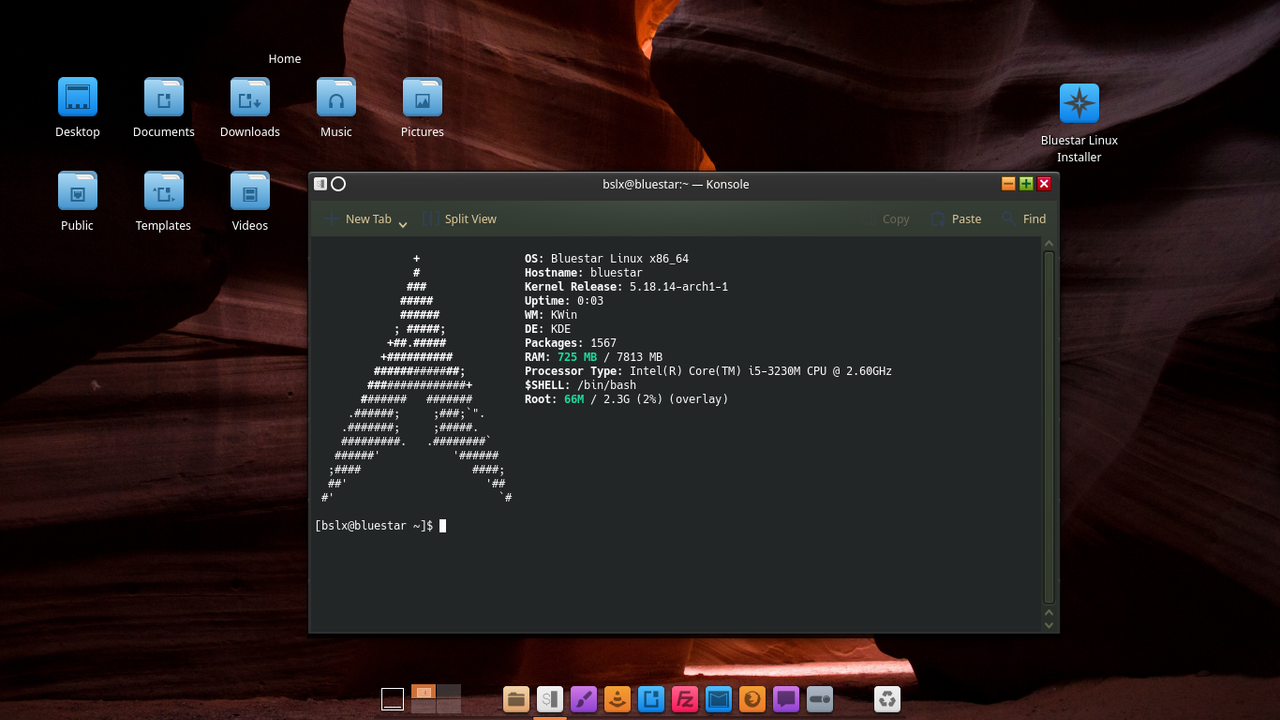Image resolution: width=1280 pixels, height=720 pixels.
Task: Click the Konsole window title text
Action: pyautogui.click(x=676, y=184)
